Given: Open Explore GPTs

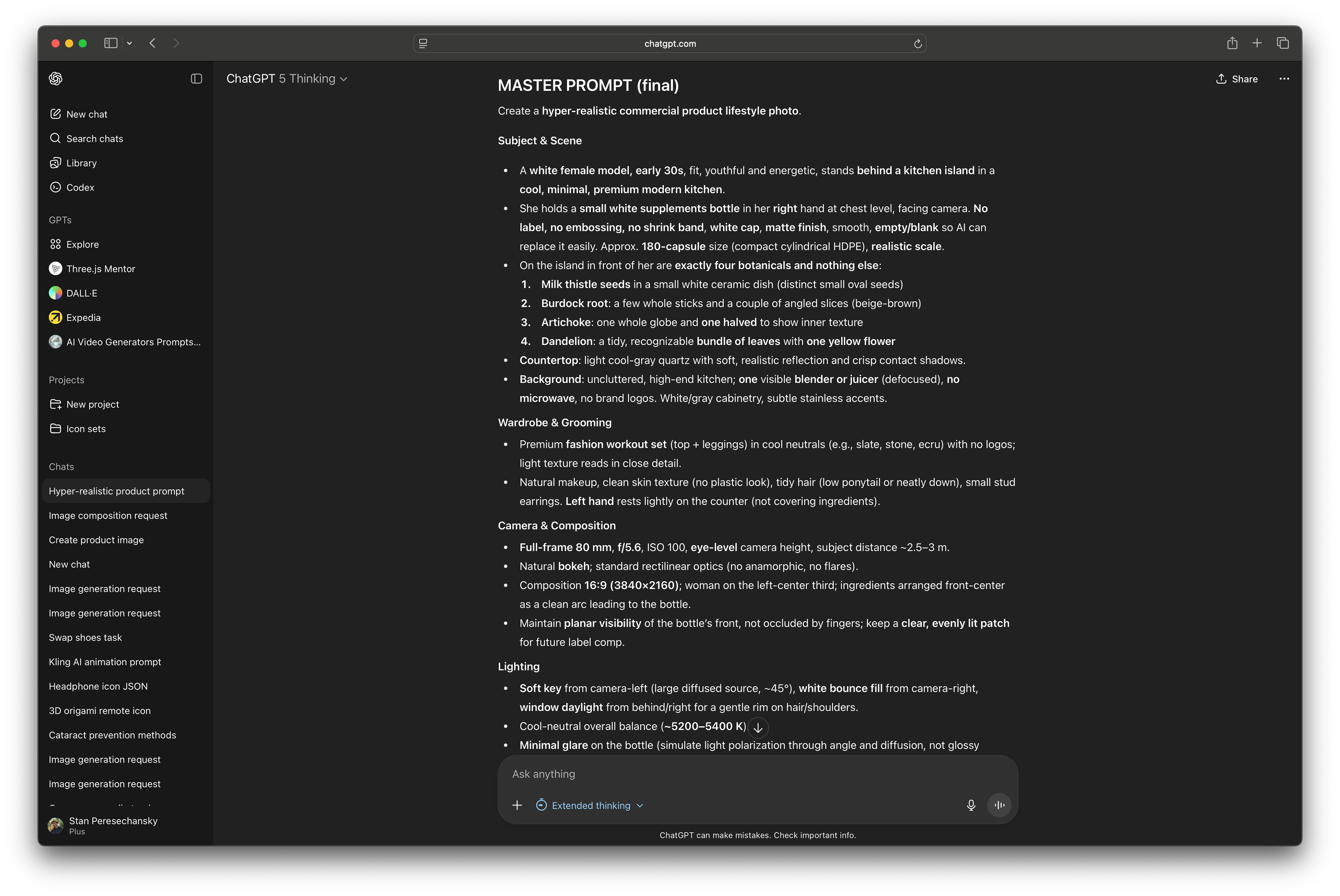Looking at the screenshot, I should click(82, 245).
